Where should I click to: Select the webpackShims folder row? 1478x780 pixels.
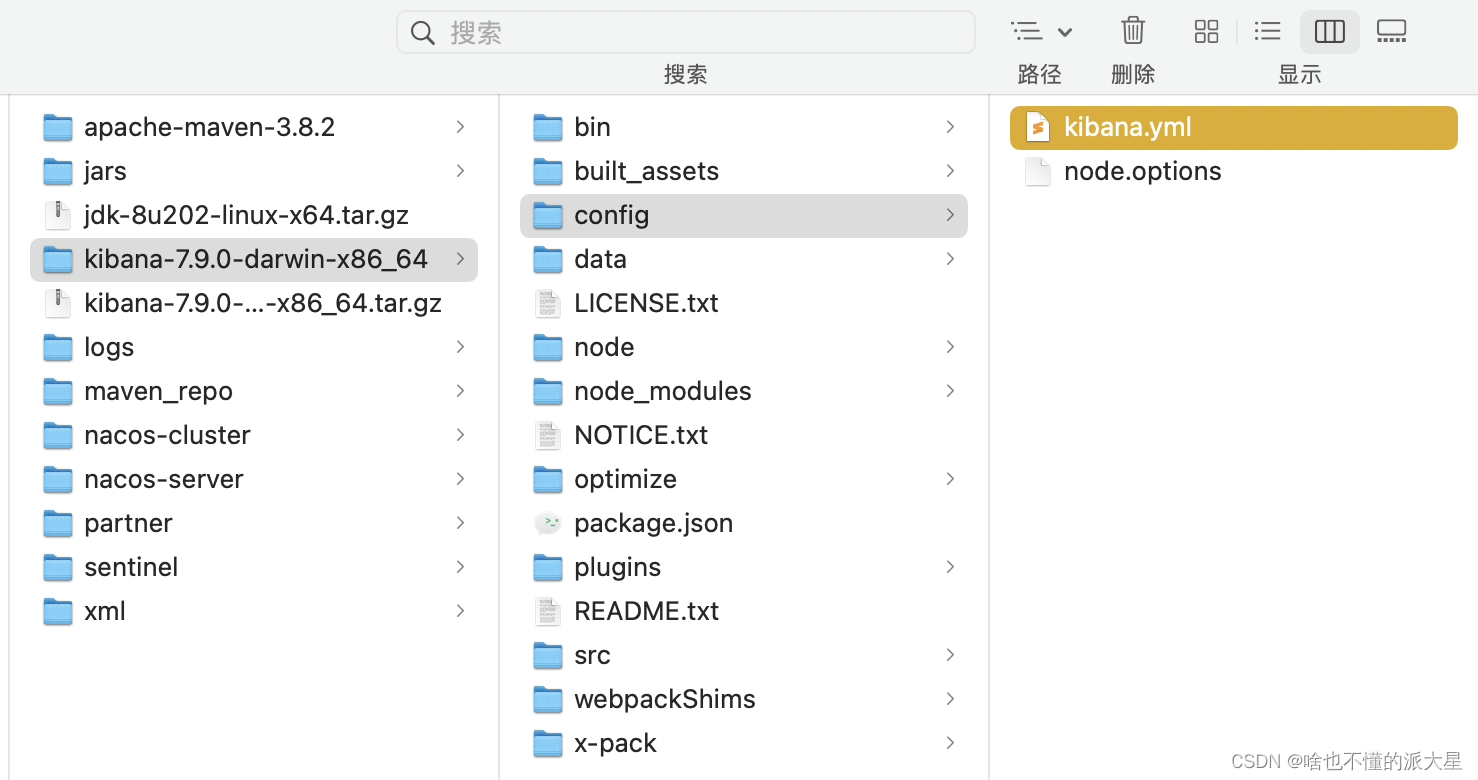(744, 699)
